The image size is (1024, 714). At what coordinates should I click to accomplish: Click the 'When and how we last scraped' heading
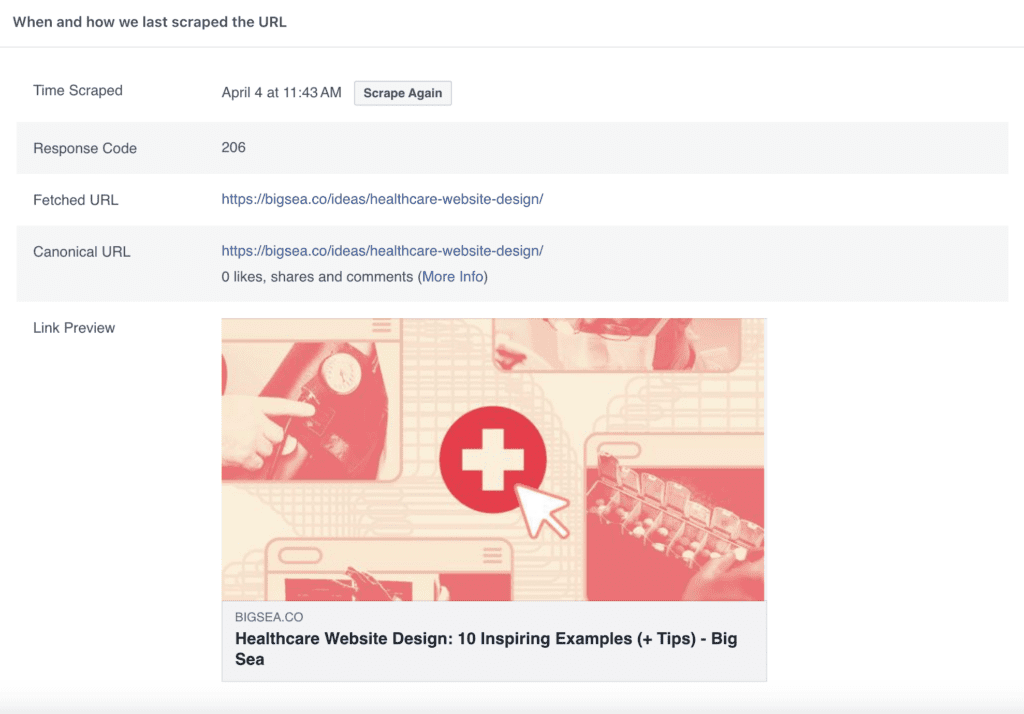(150, 22)
